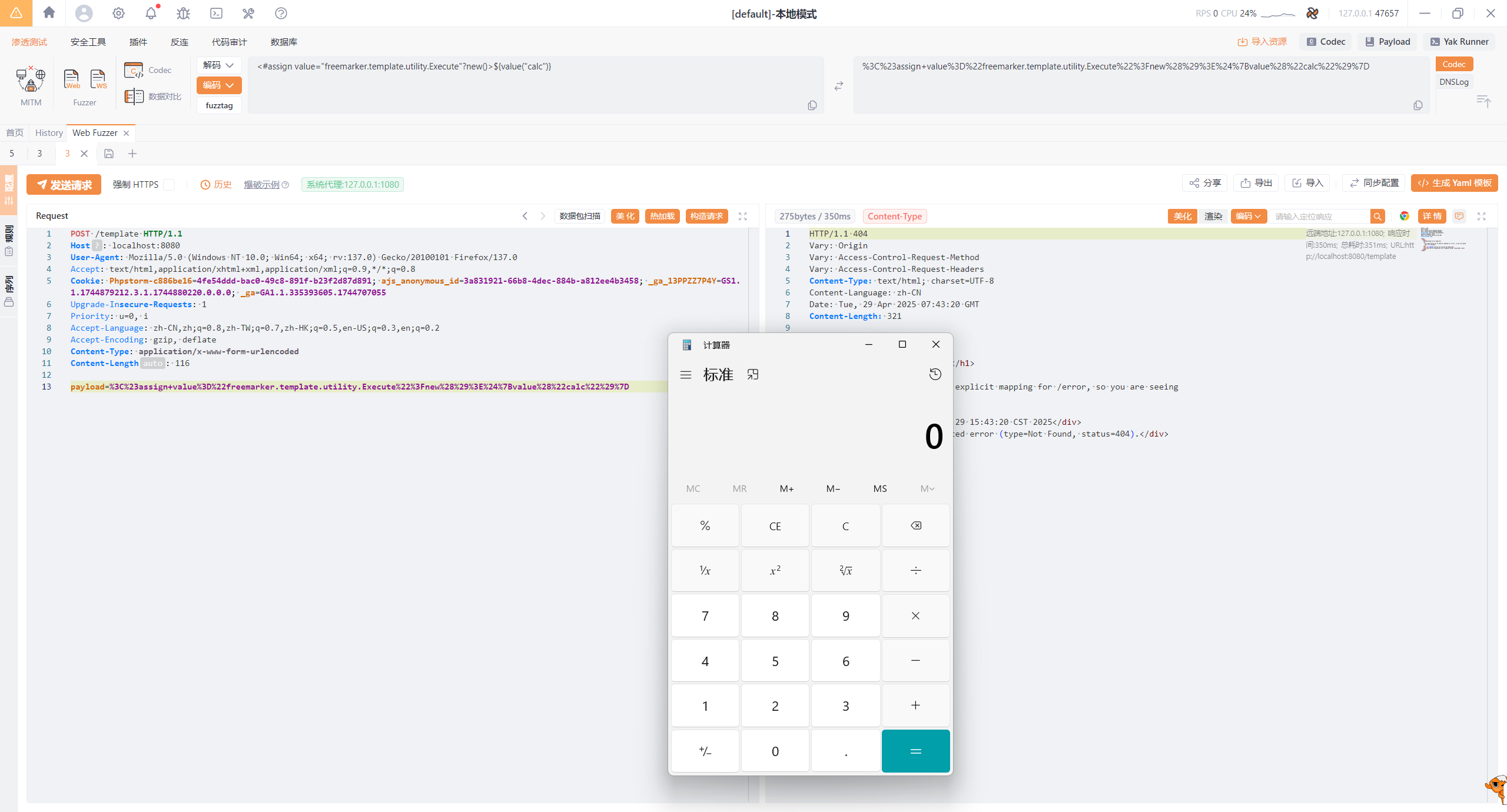Click the send request button
The height and width of the screenshot is (812, 1507).
64,185
